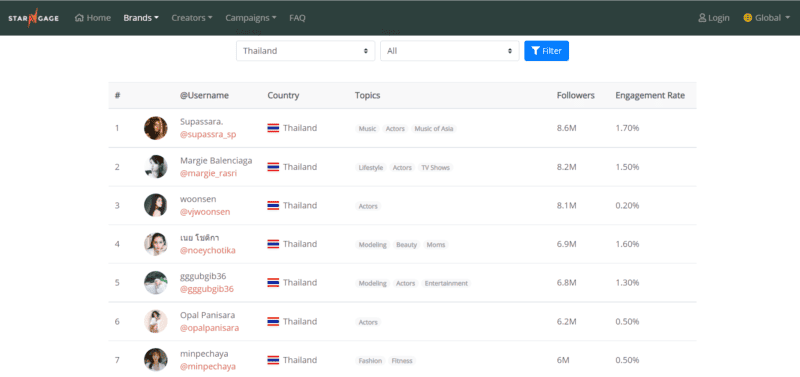800x377 pixels.
Task: Select the Moms topic tag
Action: tap(436, 245)
